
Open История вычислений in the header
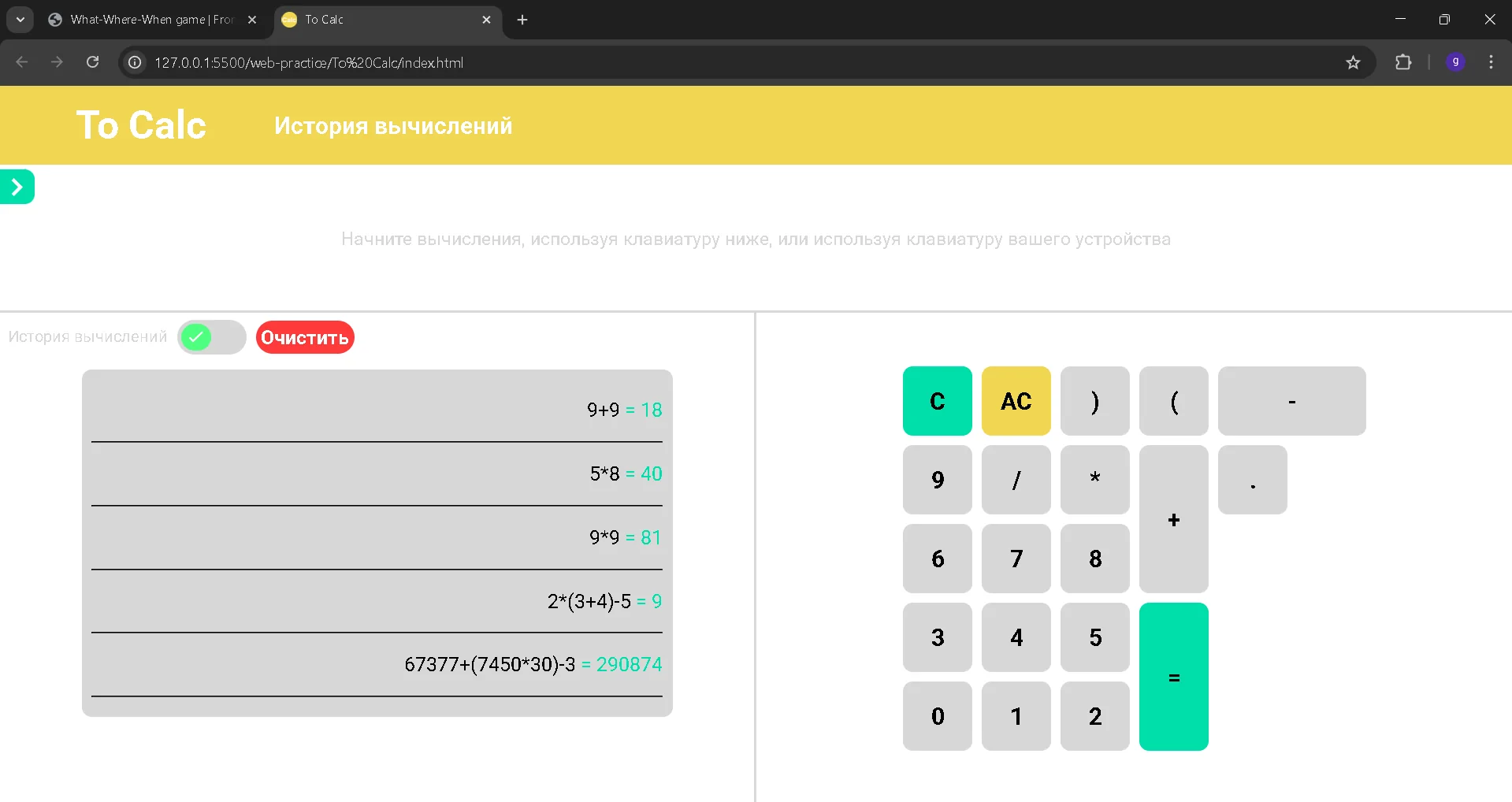pyautogui.click(x=393, y=126)
